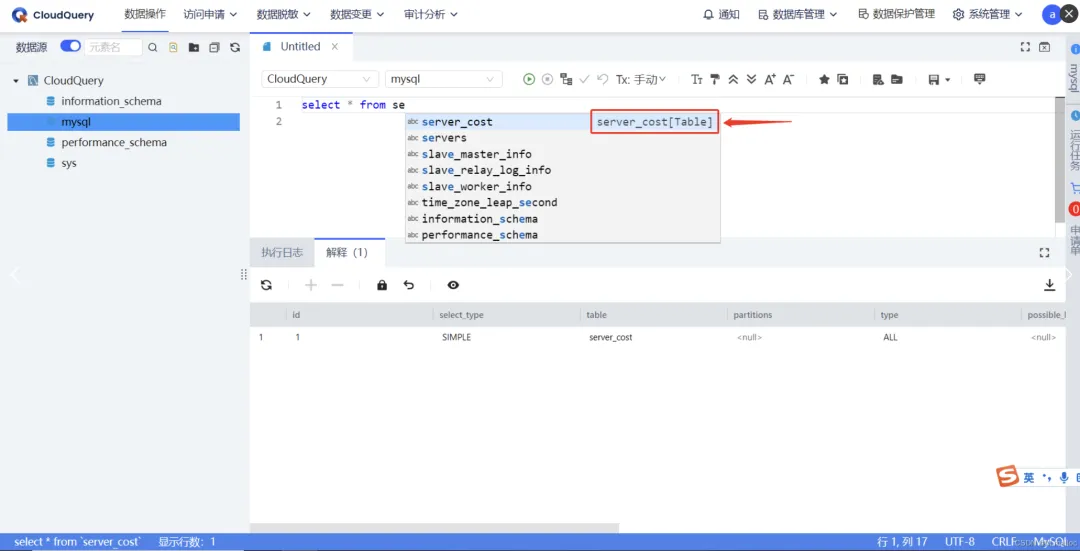Close the Untitled tab
Screen dimensions: 1080x551
[x=335, y=46]
